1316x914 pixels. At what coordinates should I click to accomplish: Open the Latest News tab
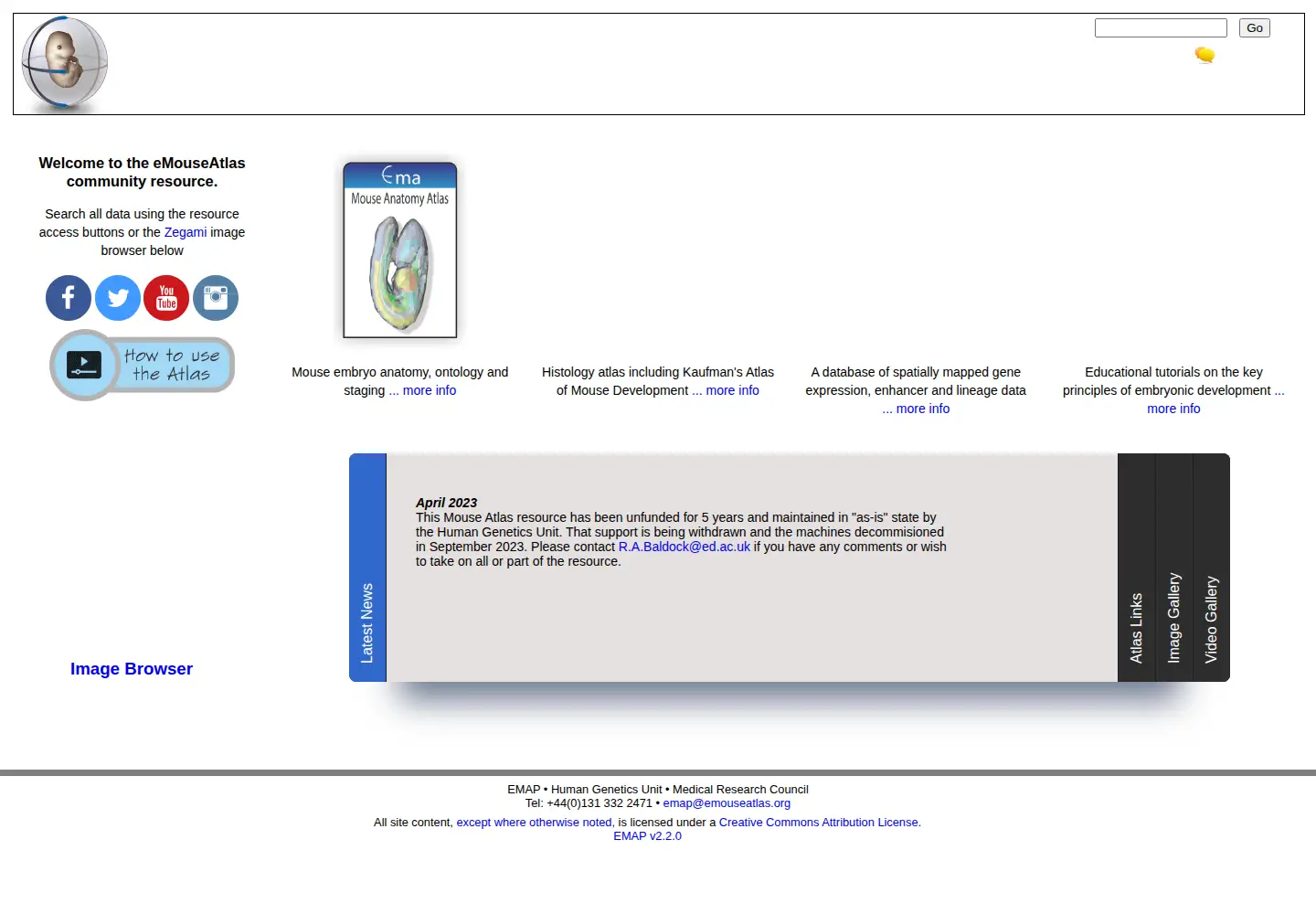coord(367,568)
